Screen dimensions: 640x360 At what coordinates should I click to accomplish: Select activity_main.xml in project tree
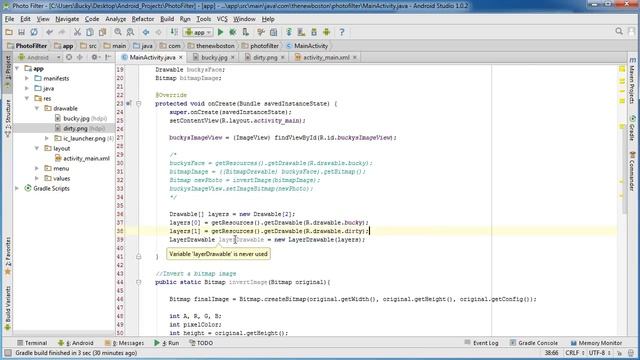tap(82, 158)
